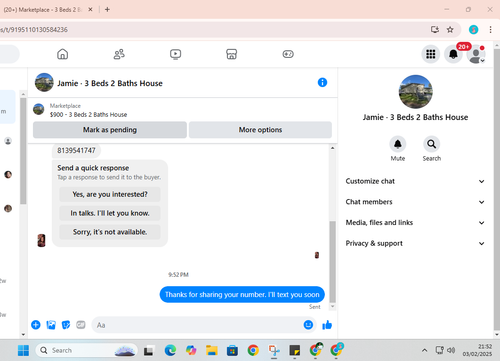This screenshot has width=500, height=361.
Task: Open the volume control in system tray
Action: tap(451, 350)
